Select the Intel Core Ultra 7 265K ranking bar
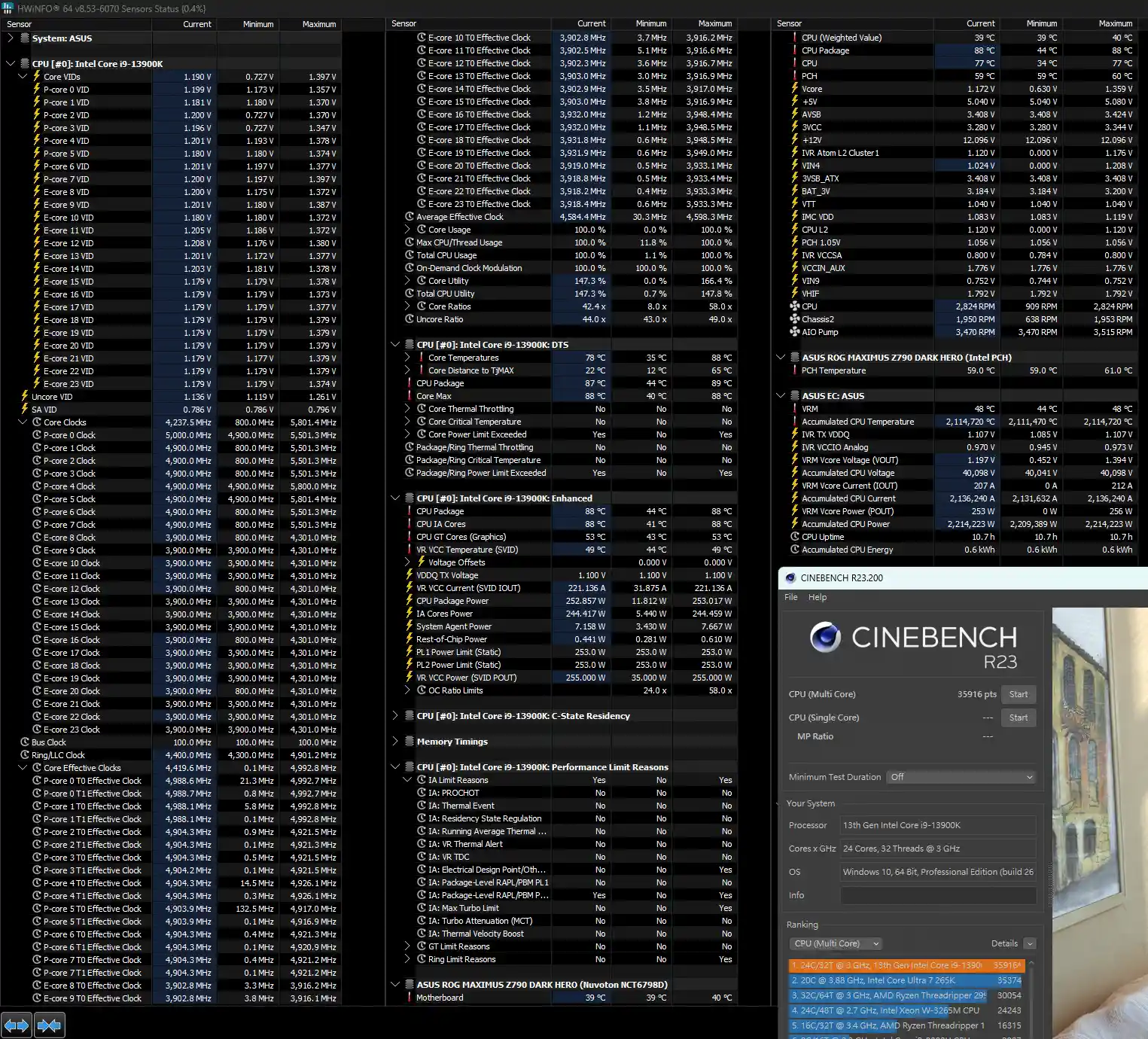Image resolution: width=1148 pixels, height=1039 pixels. point(906,980)
